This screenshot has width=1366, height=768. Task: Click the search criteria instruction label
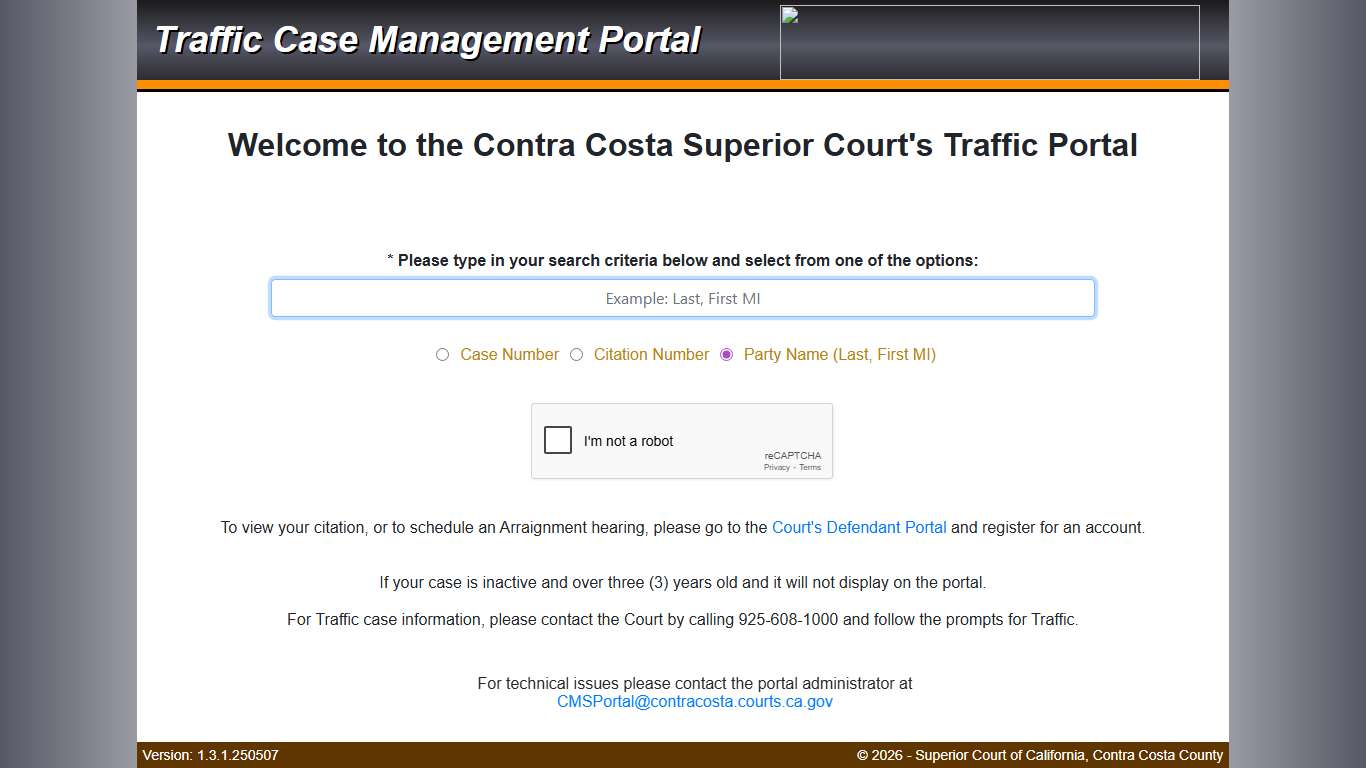click(683, 260)
